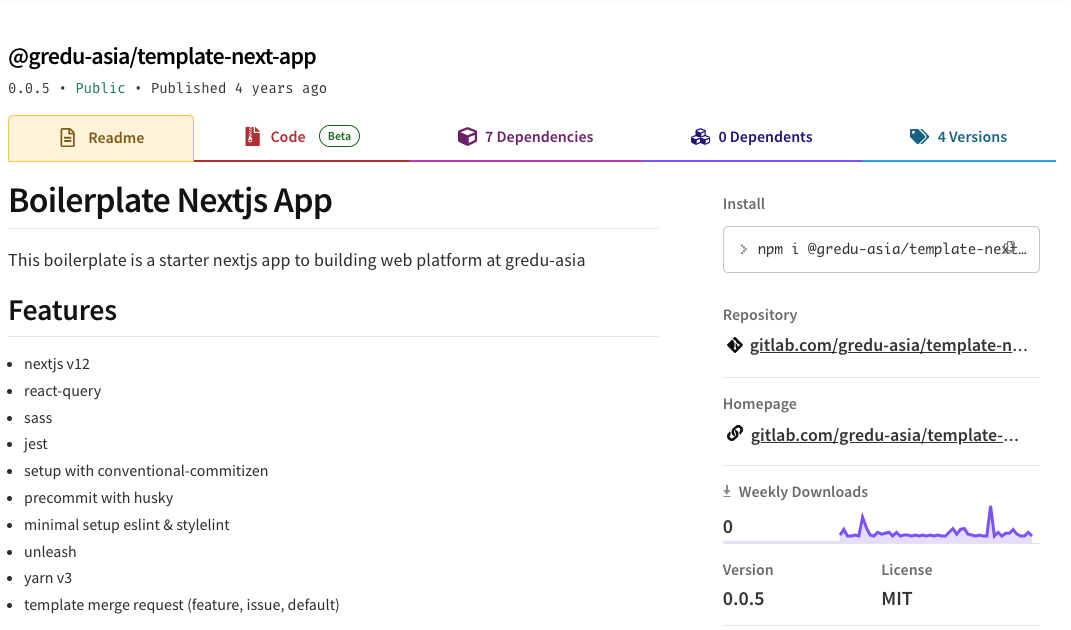
Task: Click inside the npm install command field
Action: click(880, 248)
